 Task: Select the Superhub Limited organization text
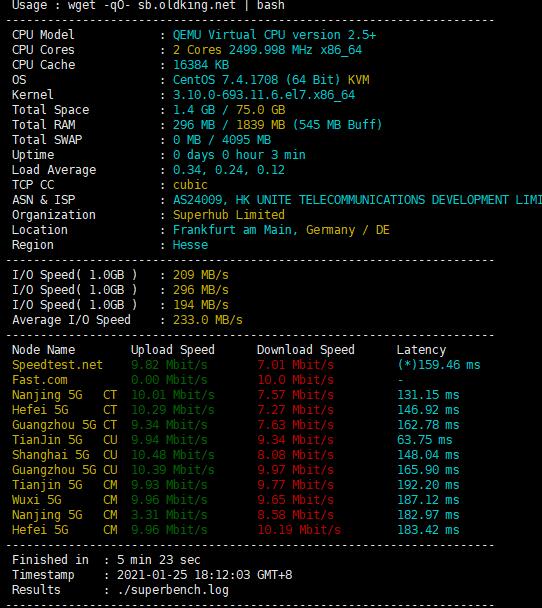pyautogui.click(x=229, y=215)
